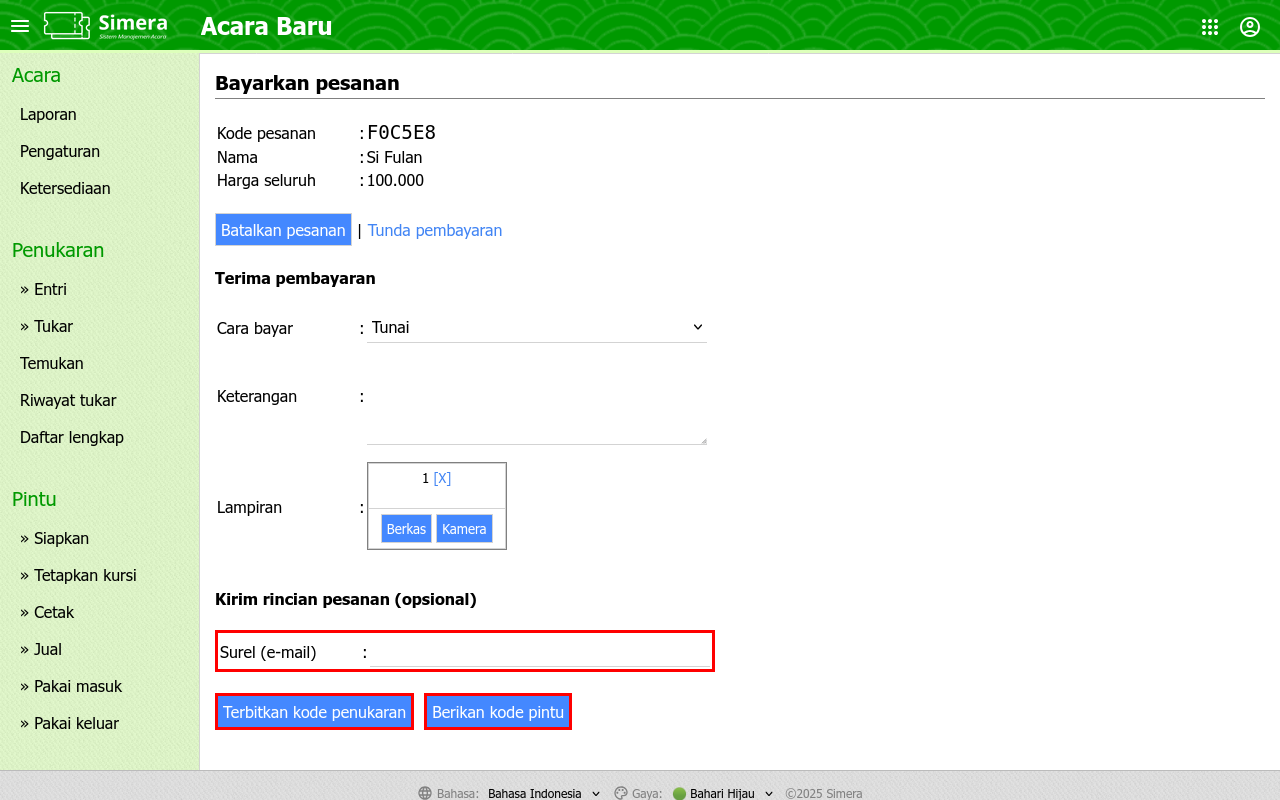The width and height of the screenshot is (1280, 800).
Task: Open the Bahasa Indonesia language dropdown
Action: (544, 793)
